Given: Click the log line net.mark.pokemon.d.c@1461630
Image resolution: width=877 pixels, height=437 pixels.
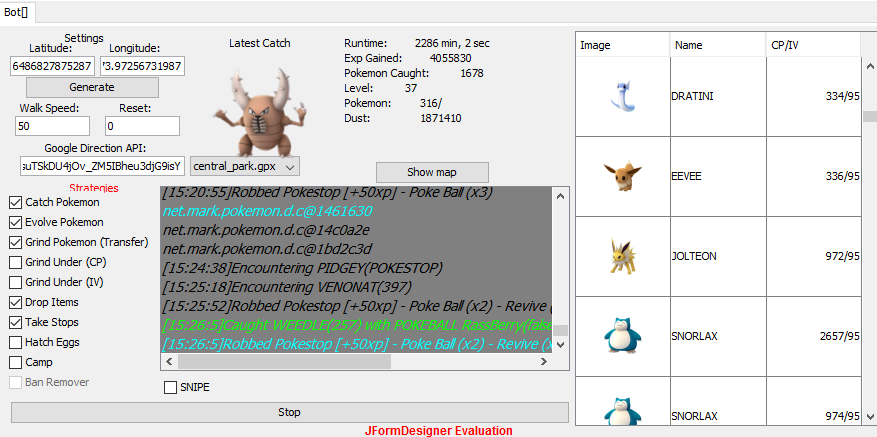Looking at the screenshot, I should [267, 212].
